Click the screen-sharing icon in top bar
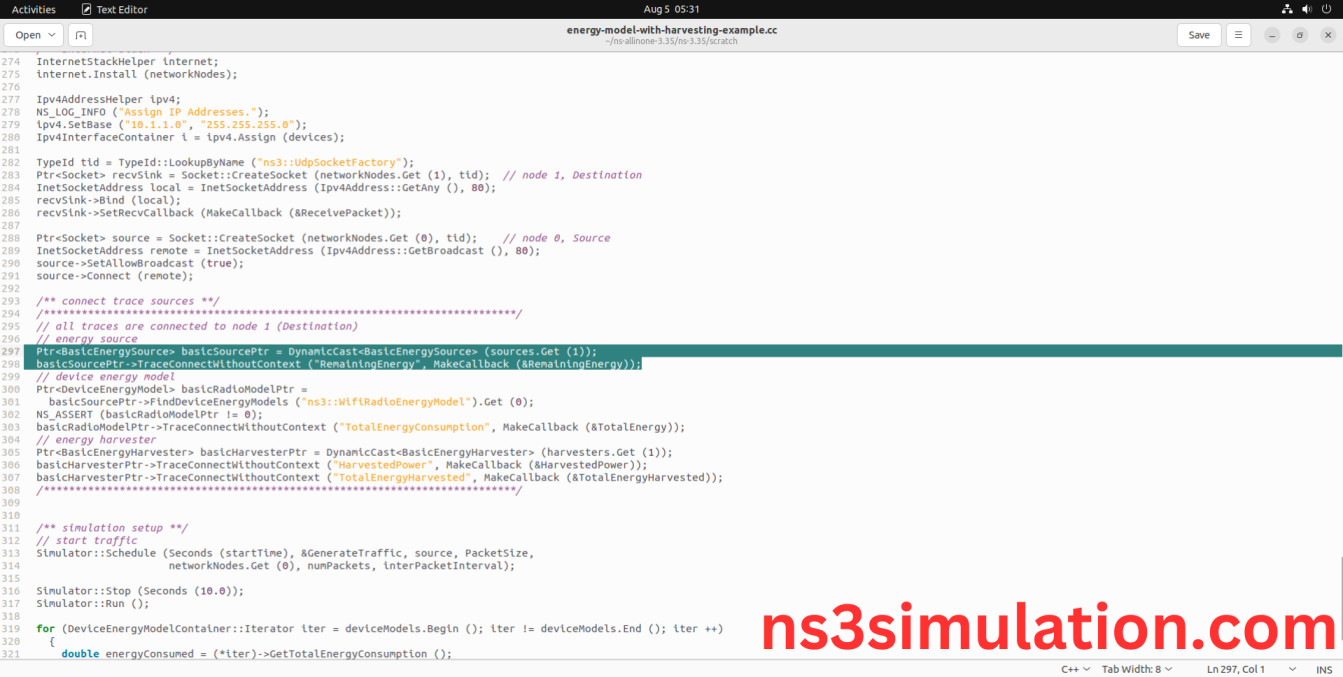This screenshot has height=677, width=1343. [1286, 8]
